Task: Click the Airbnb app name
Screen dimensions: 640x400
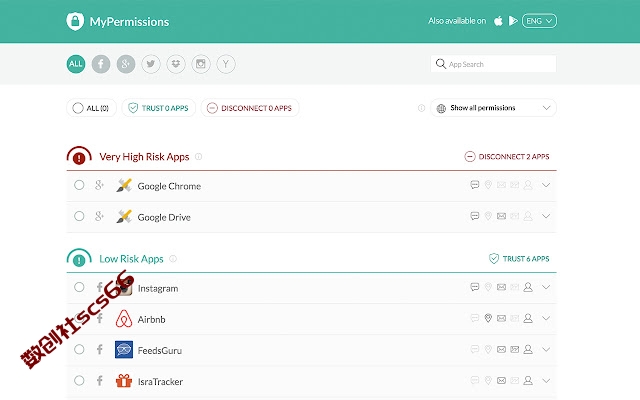Action: 151,319
